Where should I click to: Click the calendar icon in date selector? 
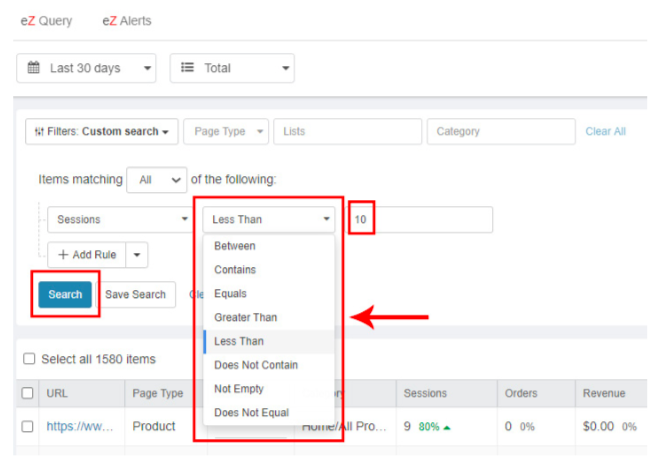33,68
